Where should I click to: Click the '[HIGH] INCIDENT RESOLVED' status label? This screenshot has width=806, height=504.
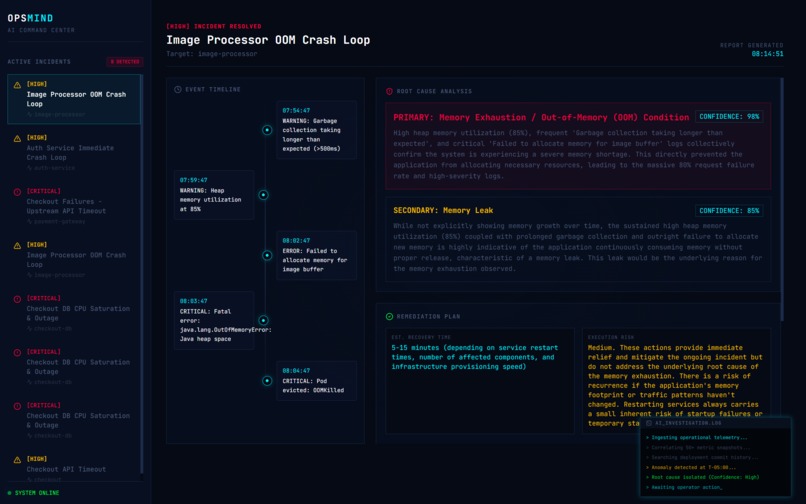(x=213, y=26)
